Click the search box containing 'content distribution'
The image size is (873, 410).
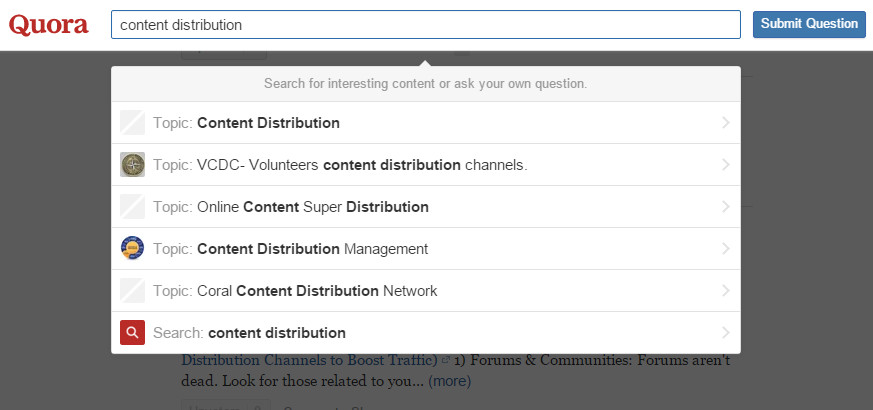click(426, 25)
